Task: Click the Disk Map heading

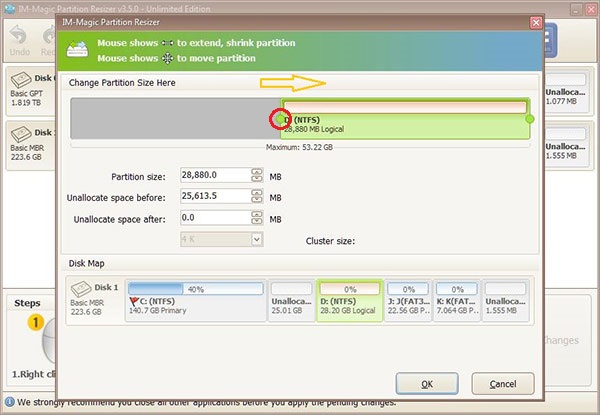Action: (x=86, y=263)
